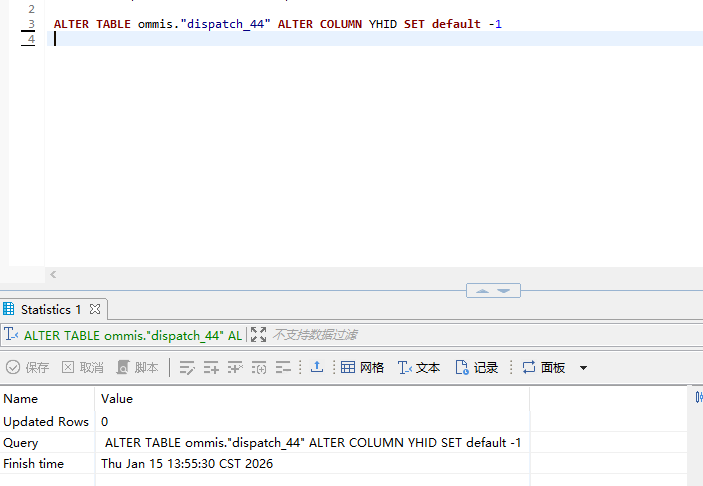Click the duplicate row icon
703x486 pixels.
(x=235, y=368)
